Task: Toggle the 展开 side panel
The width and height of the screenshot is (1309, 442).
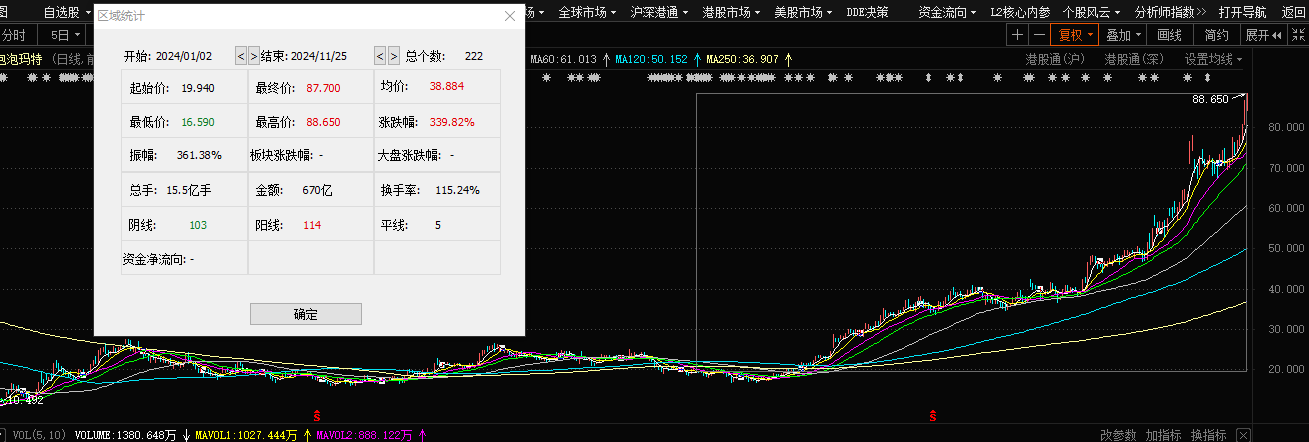Action: point(1262,34)
